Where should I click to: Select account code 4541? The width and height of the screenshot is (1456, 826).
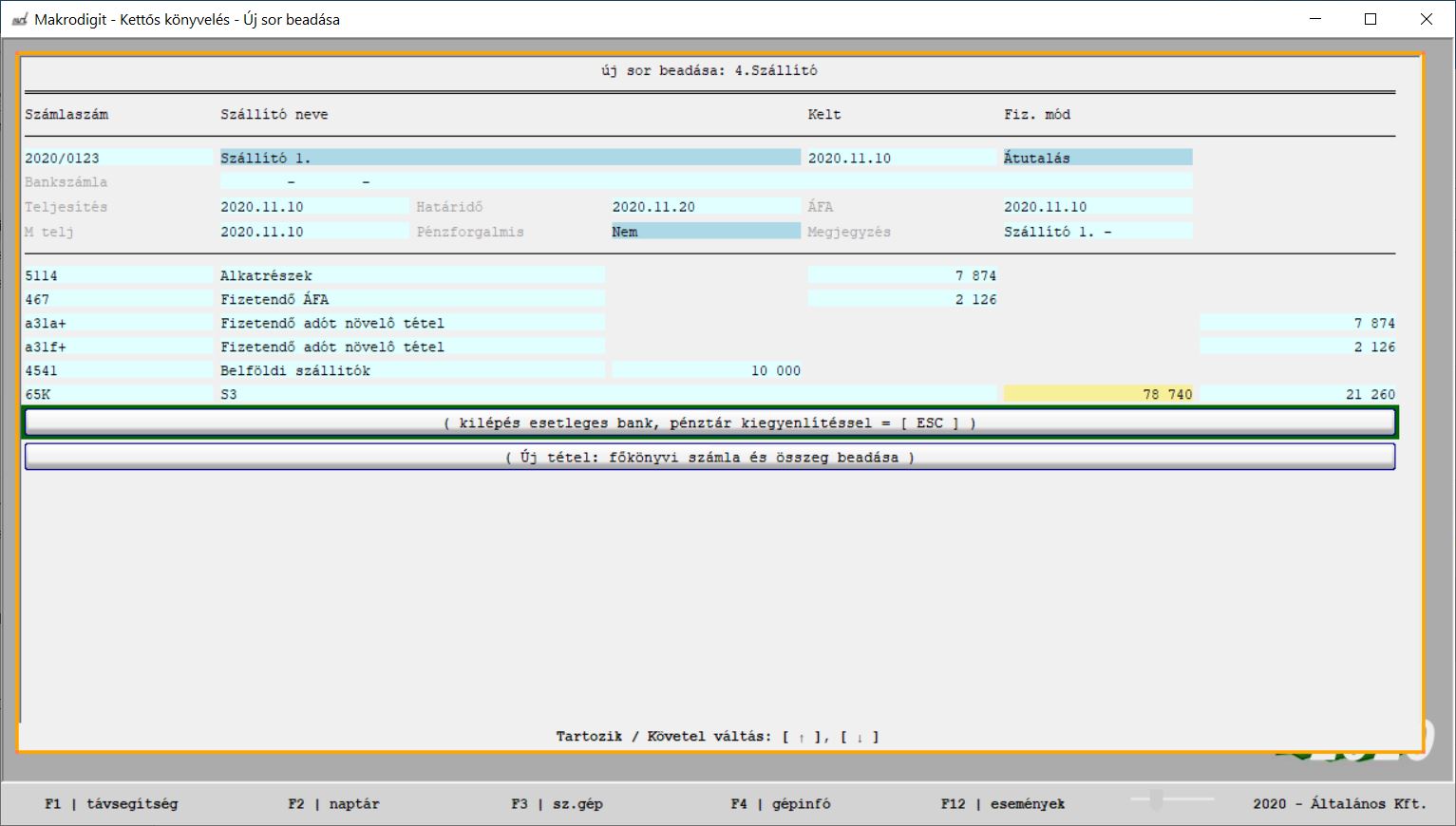click(121, 370)
